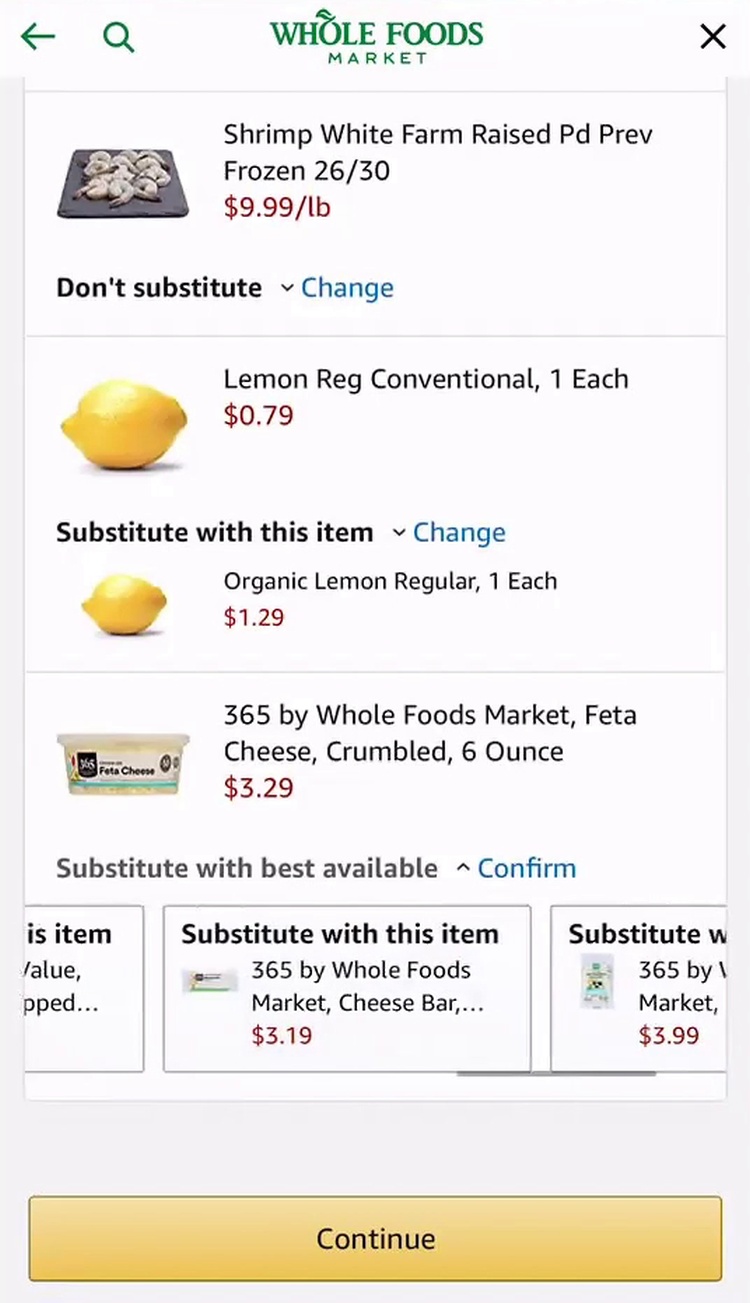
Task: Tap the feta cheese container image
Action: point(123,764)
